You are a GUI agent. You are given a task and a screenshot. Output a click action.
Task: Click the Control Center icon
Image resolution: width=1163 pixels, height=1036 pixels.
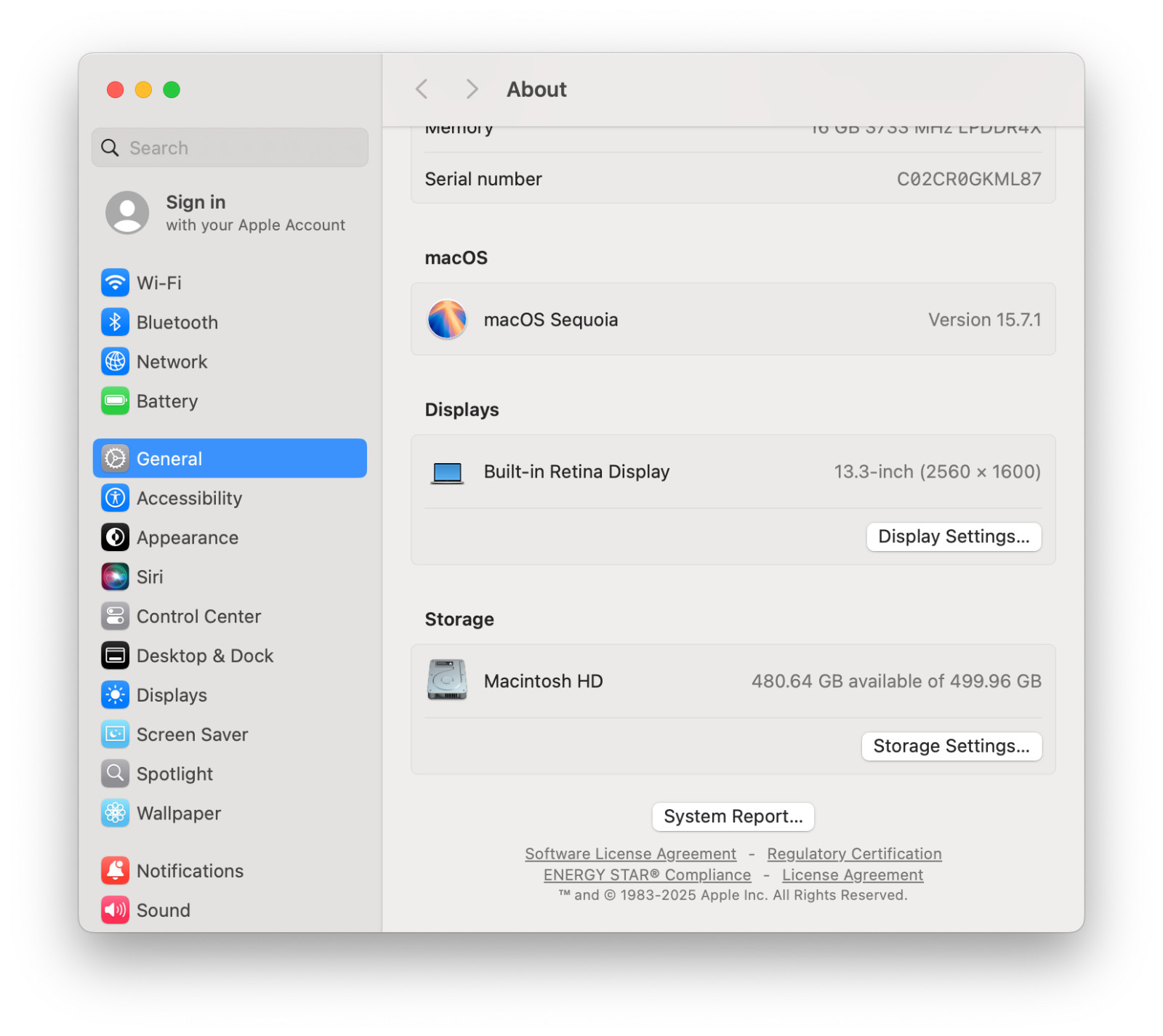(x=115, y=616)
